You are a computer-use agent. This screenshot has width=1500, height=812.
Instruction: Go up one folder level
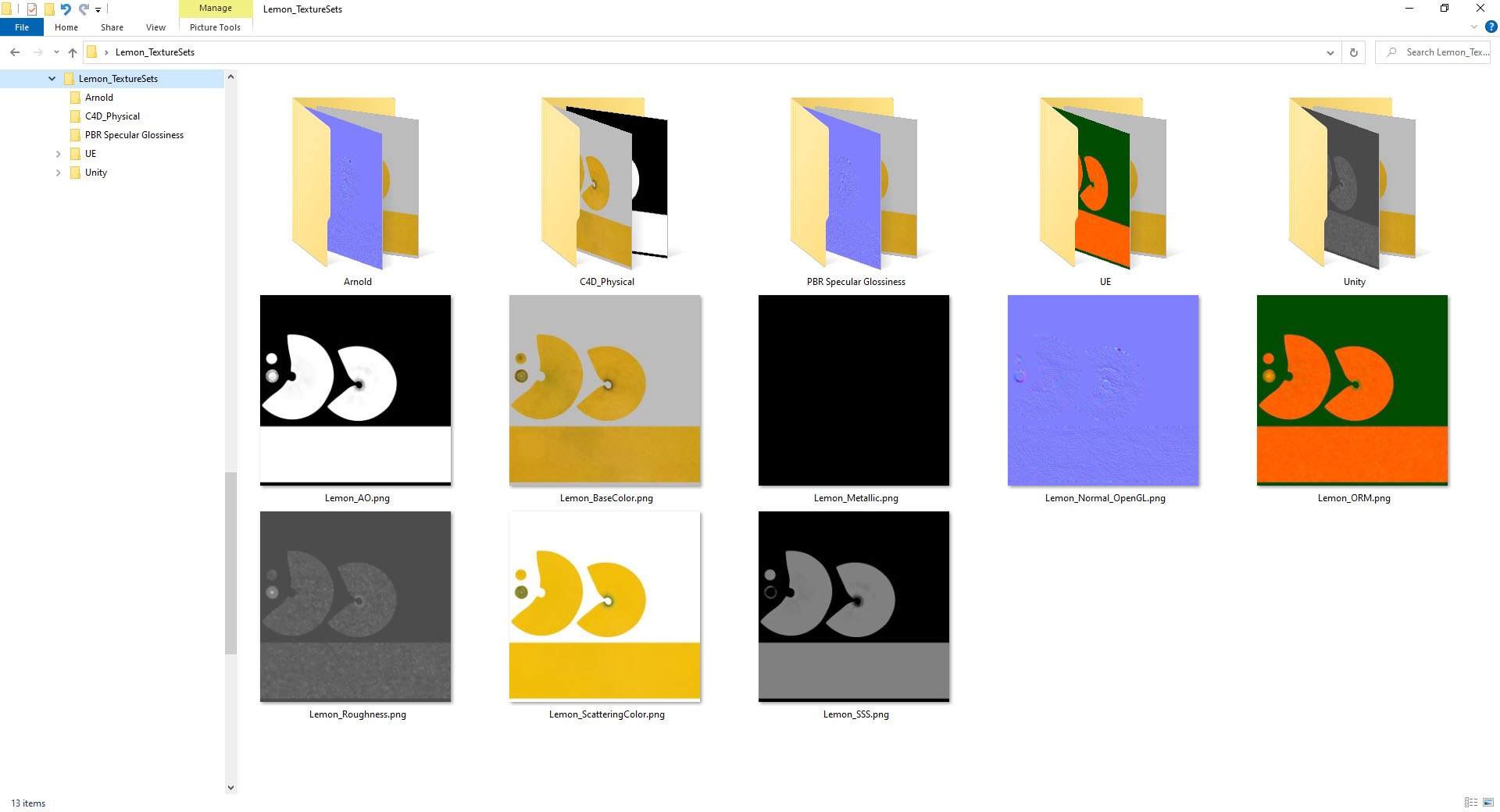point(73,52)
